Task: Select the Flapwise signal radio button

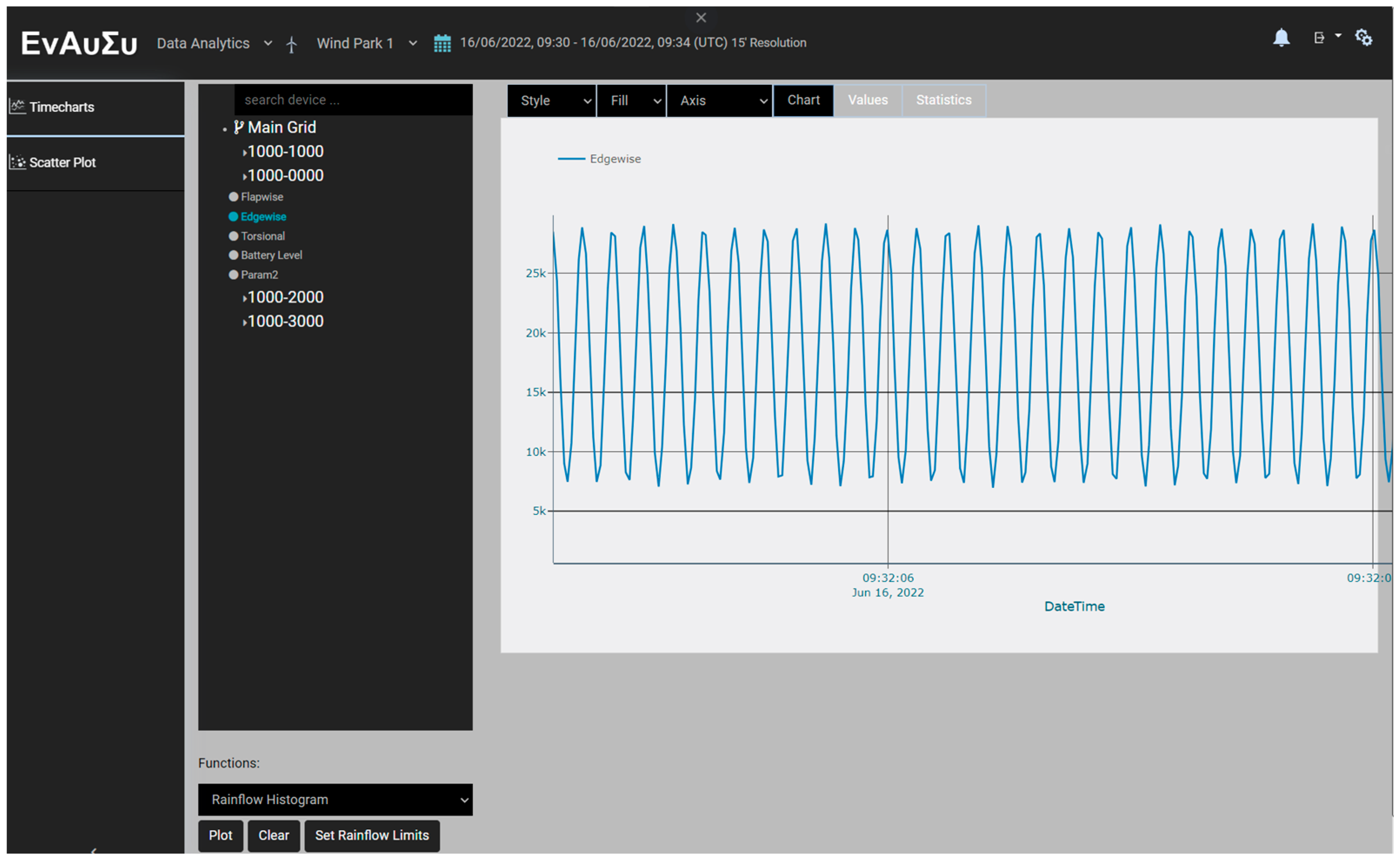Action: (x=233, y=197)
